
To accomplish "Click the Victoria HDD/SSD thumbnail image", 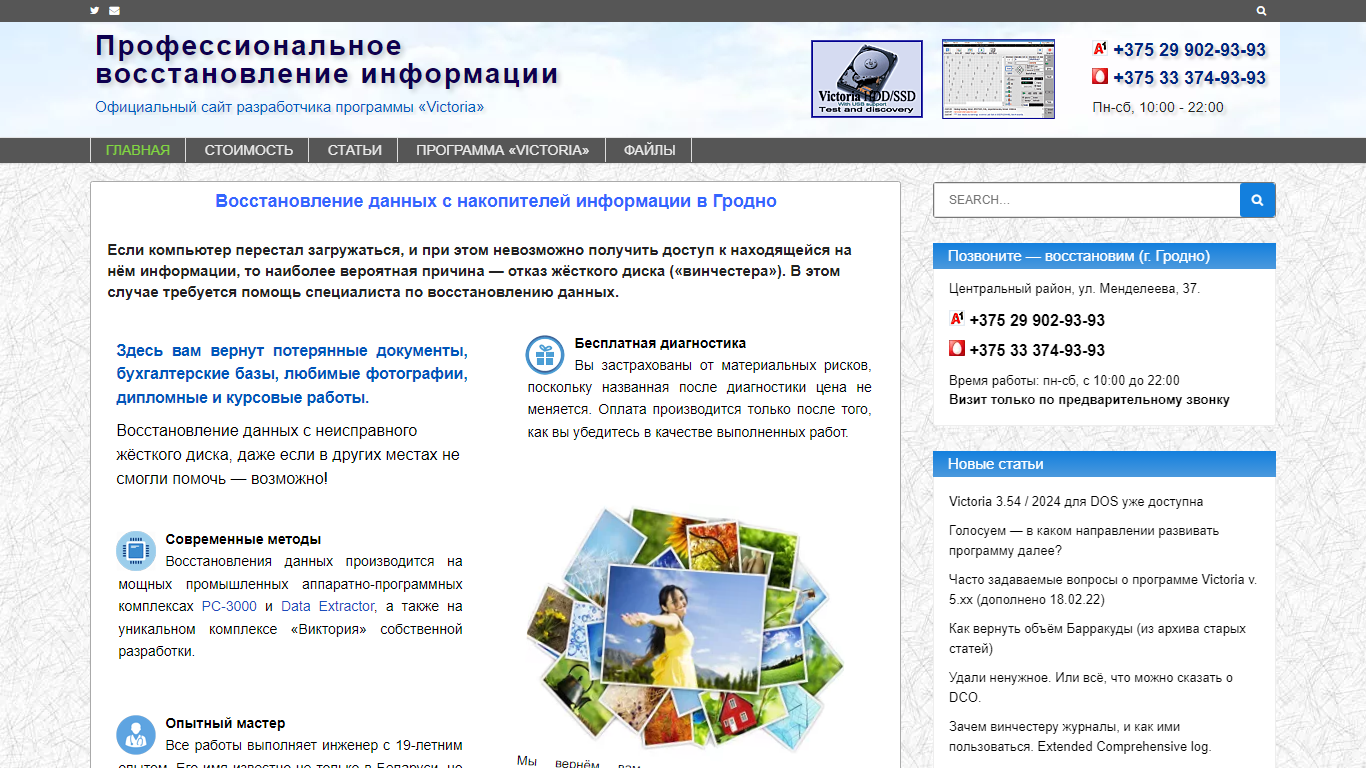I will click(x=867, y=79).
